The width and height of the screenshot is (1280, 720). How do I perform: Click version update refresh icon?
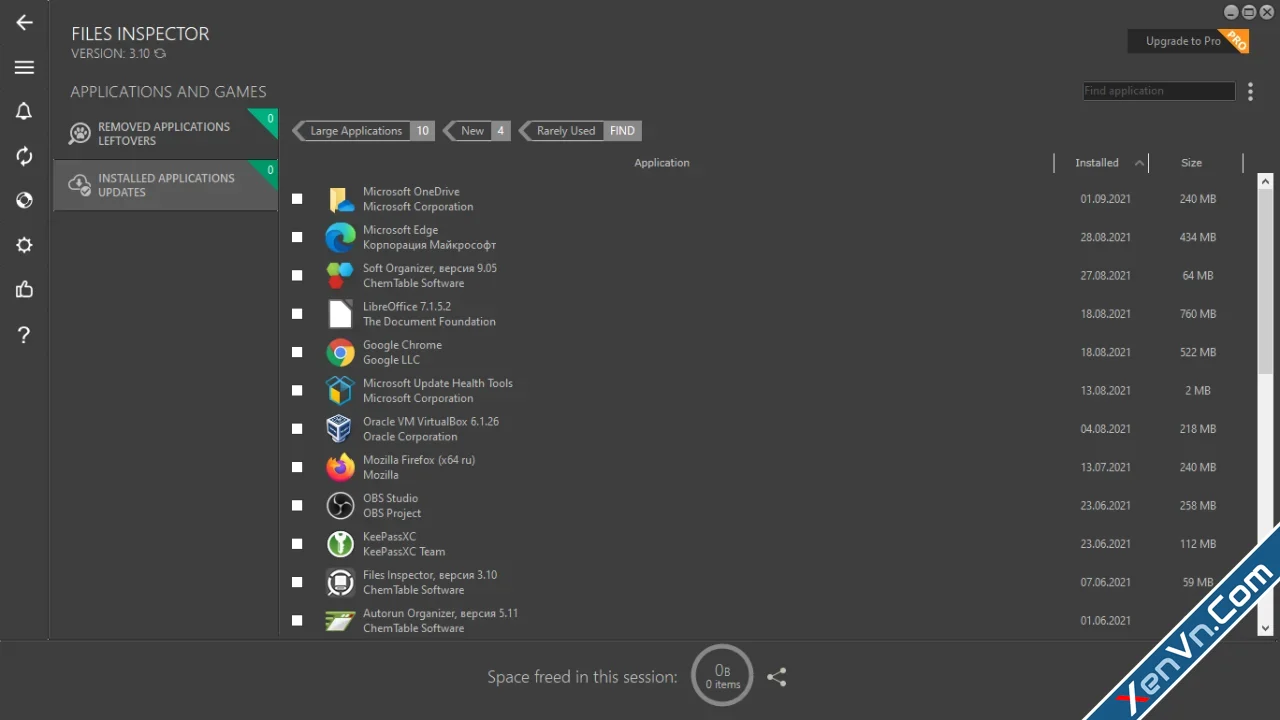tap(160, 54)
